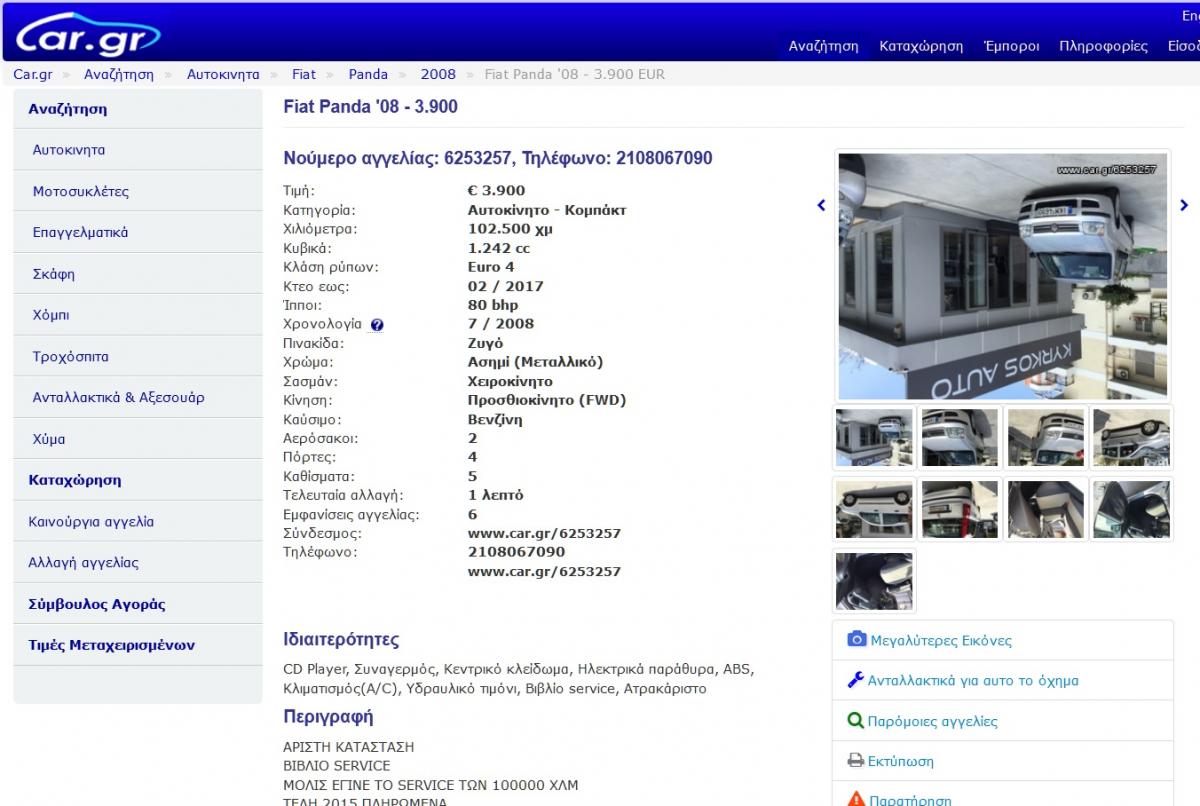Open Καταχώρηση sidebar heading
Image resolution: width=1200 pixels, height=806 pixels.
coord(138,480)
